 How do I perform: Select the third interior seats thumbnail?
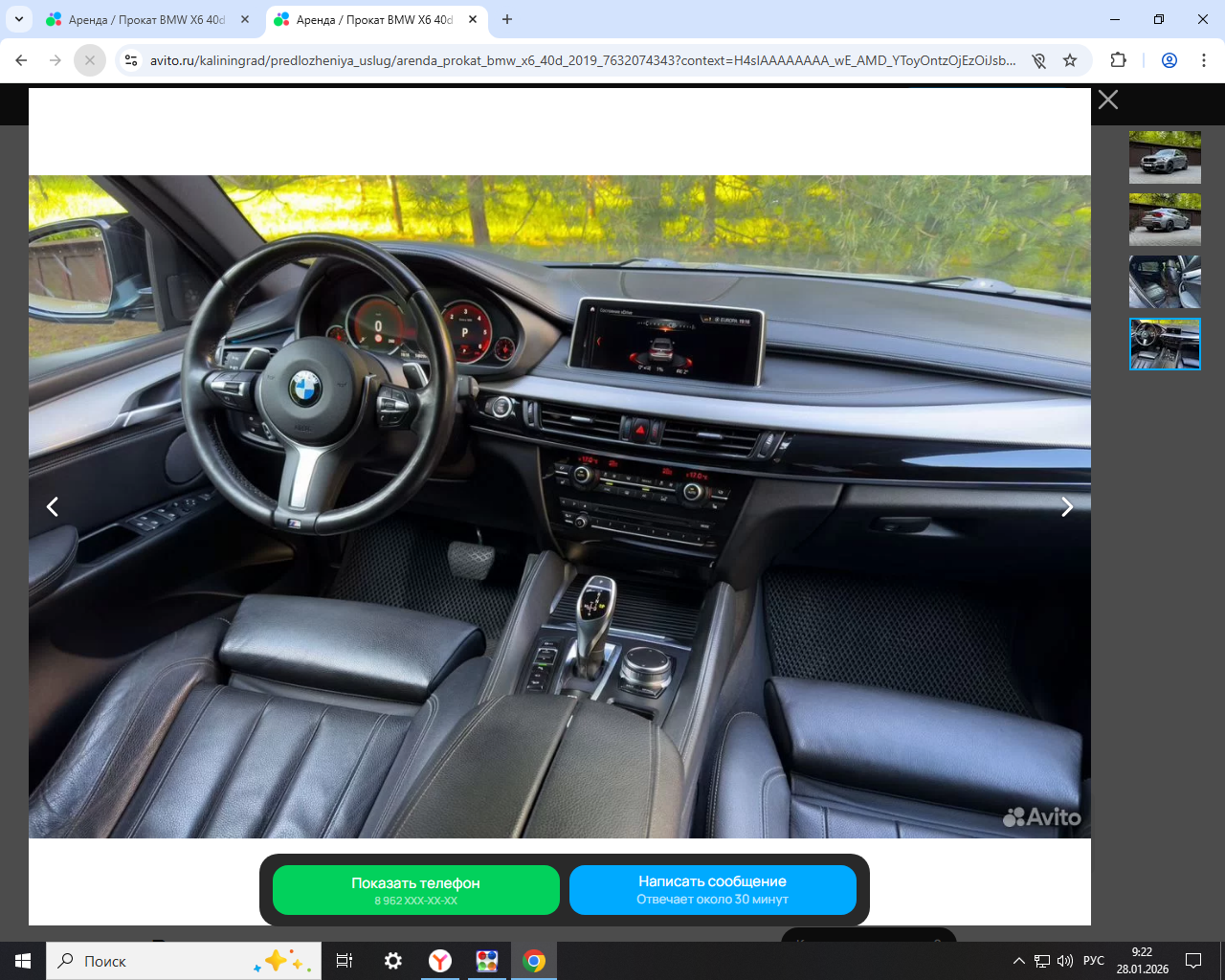[1165, 281]
